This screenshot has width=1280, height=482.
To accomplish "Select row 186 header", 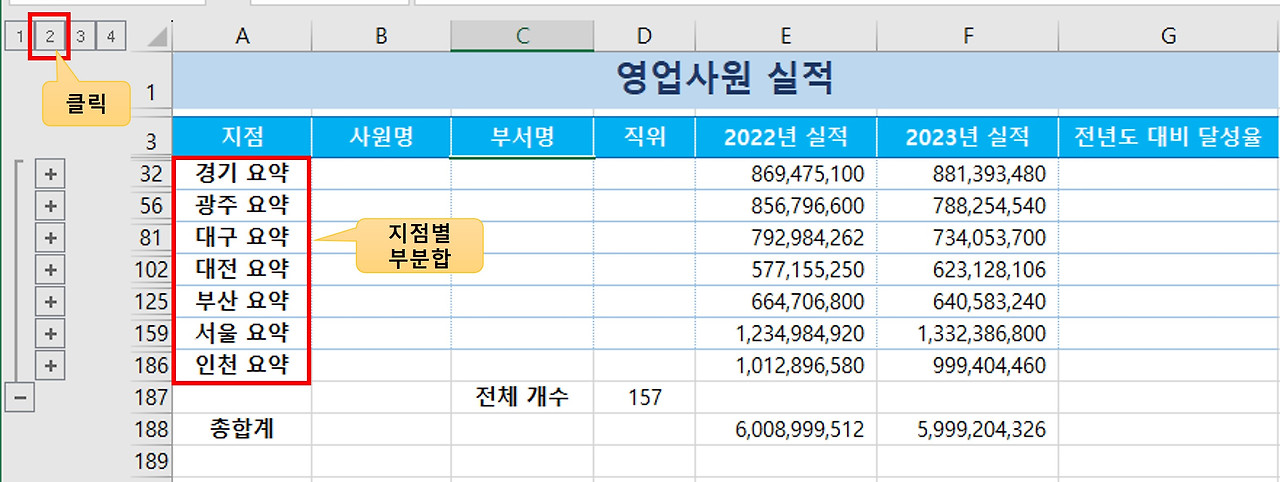I will tap(151, 365).
